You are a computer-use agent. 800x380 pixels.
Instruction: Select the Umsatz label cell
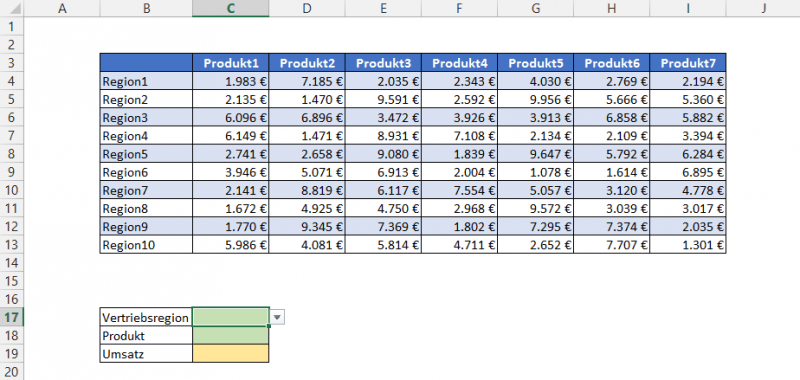click(146, 353)
